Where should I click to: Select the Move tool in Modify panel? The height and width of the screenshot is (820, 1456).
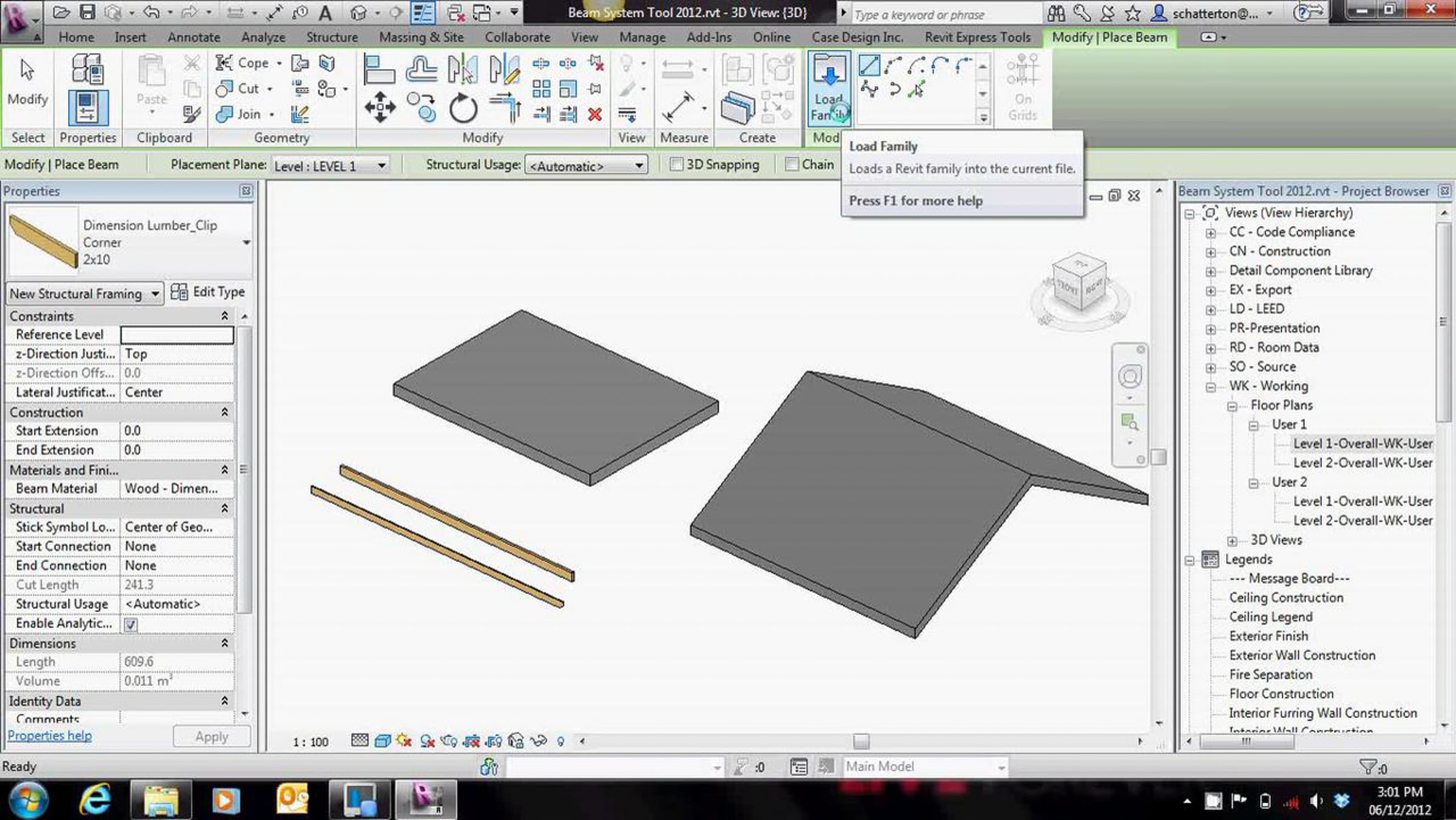point(380,107)
